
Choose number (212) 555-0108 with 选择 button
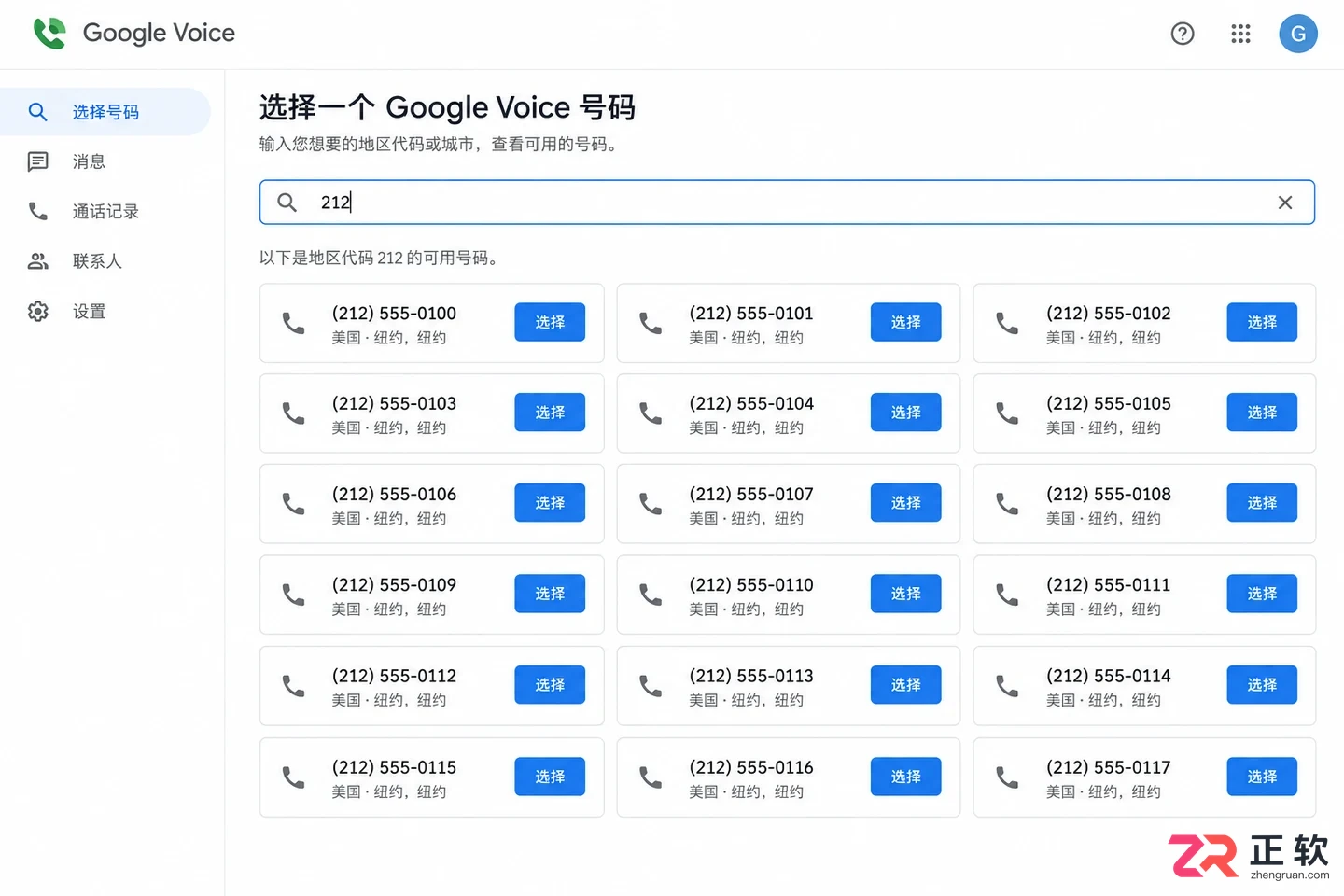(x=1262, y=503)
